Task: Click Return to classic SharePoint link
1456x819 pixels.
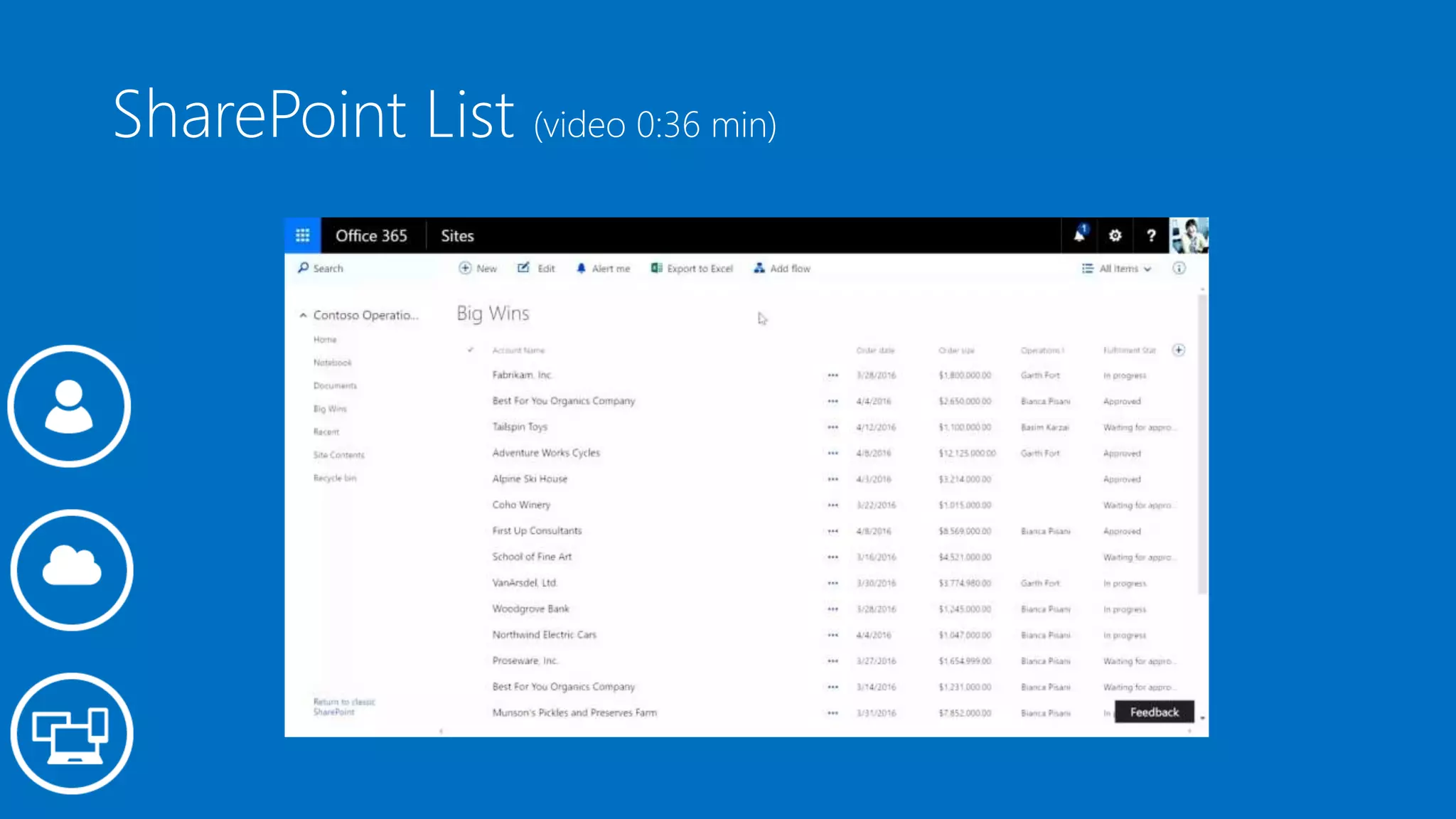Action: (x=344, y=707)
